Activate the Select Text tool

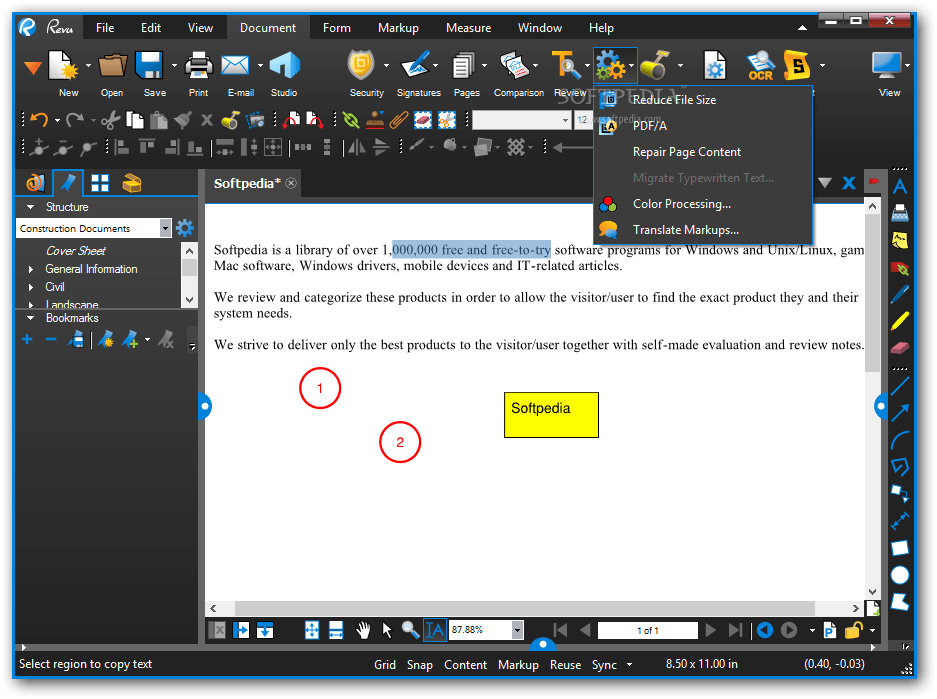pyautogui.click(x=435, y=630)
